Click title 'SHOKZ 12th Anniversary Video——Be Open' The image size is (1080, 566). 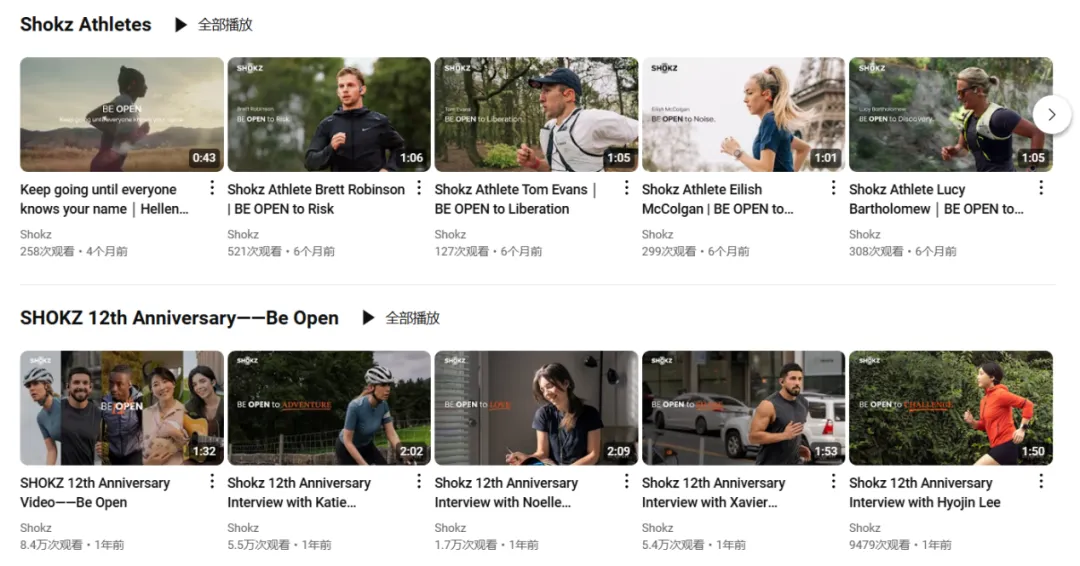click(x=95, y=492)
